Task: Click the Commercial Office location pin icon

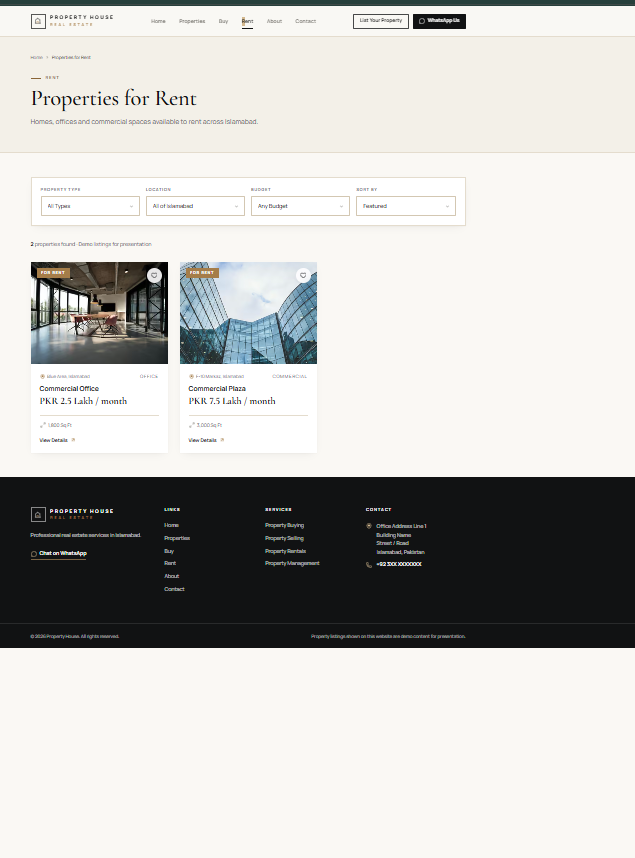Action: 42,376
